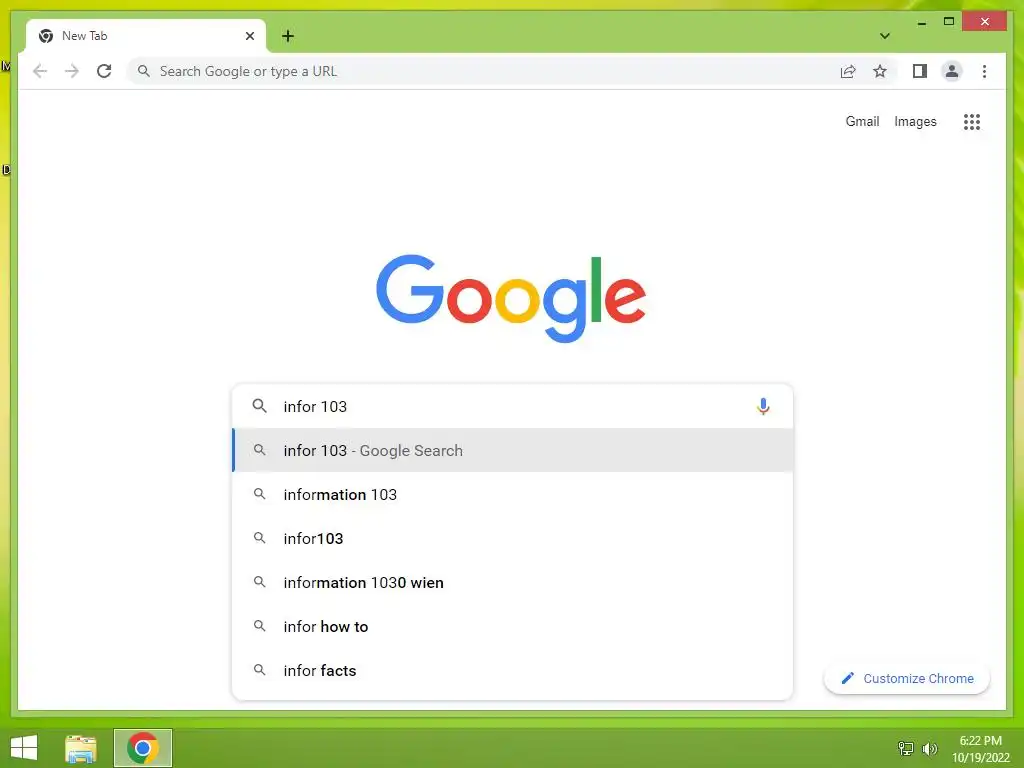Open Chrome's three-dot menu
The image size is (1024, 768).
coord(984,71)
